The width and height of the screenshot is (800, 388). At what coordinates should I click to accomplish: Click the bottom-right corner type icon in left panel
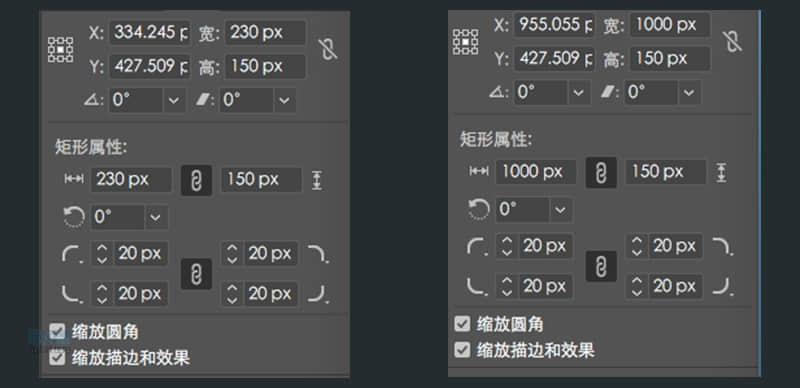(318, 294)
